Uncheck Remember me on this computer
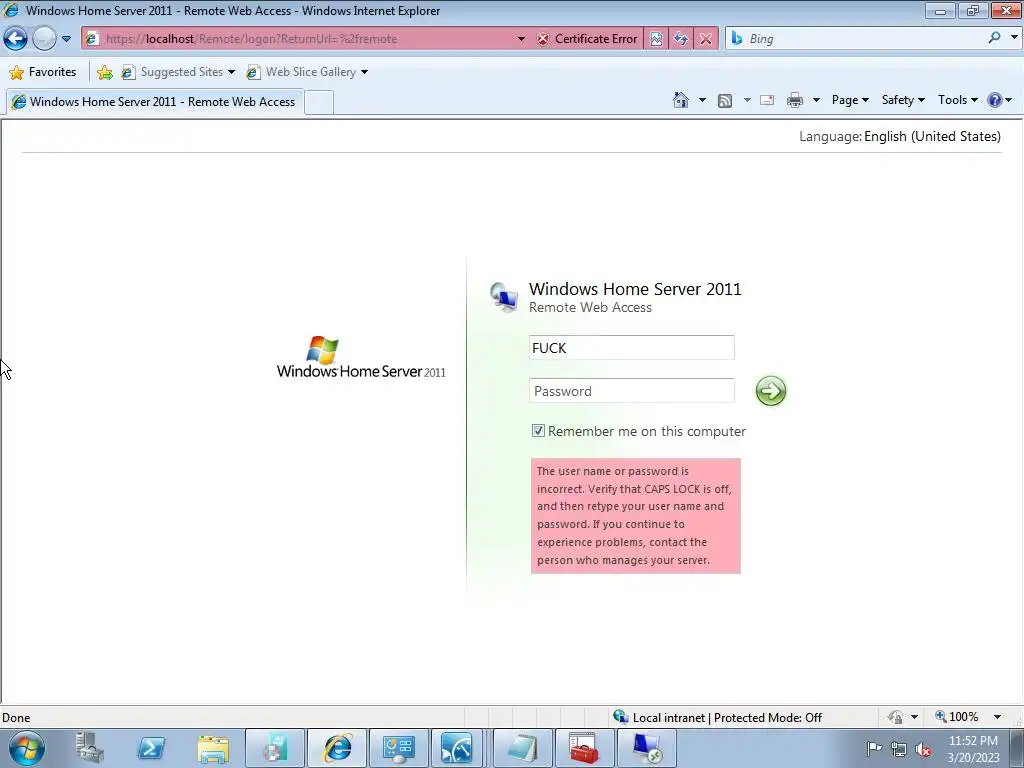1024x768 pixels. coord(537,430)
